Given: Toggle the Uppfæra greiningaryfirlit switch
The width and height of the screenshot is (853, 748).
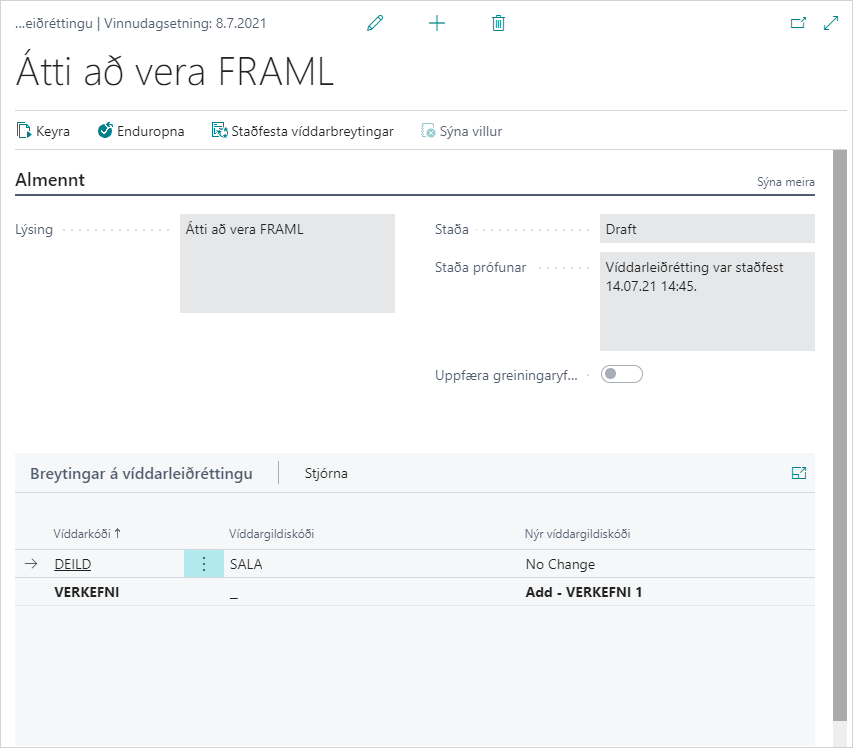Looking at the screenshot, I should coord(621,374).
